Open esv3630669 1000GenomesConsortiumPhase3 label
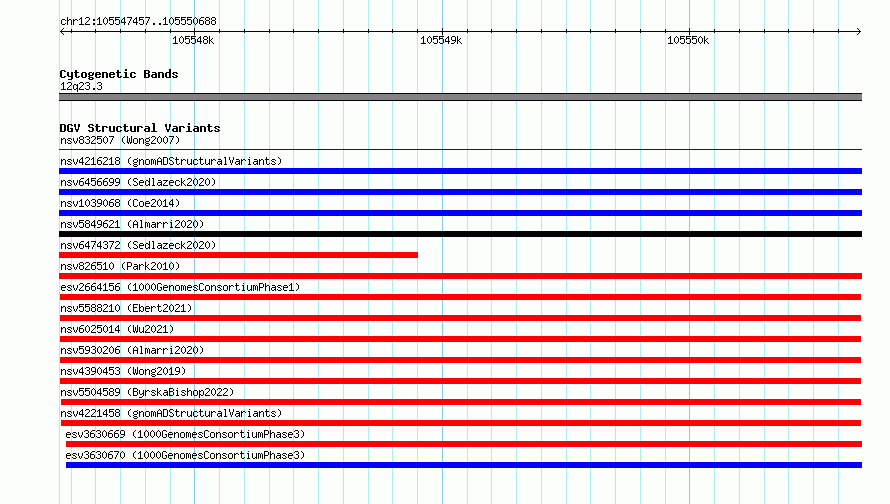The image size is (890, 504). [x=185, y=434]
